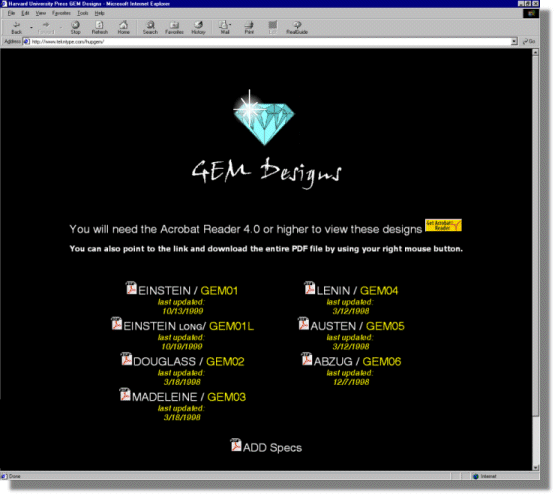Open the address bar dropdown arrow
The image size is (555, 496).
point(514,41)
